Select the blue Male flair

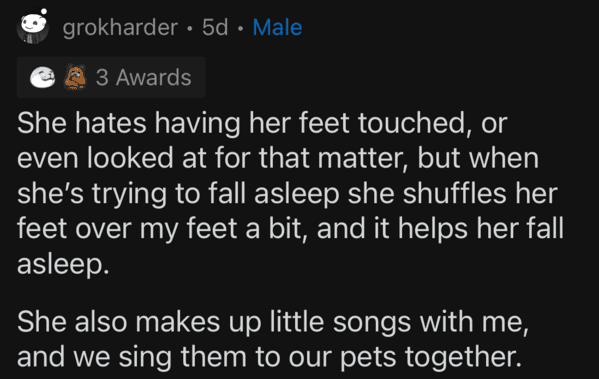[277, 28]
